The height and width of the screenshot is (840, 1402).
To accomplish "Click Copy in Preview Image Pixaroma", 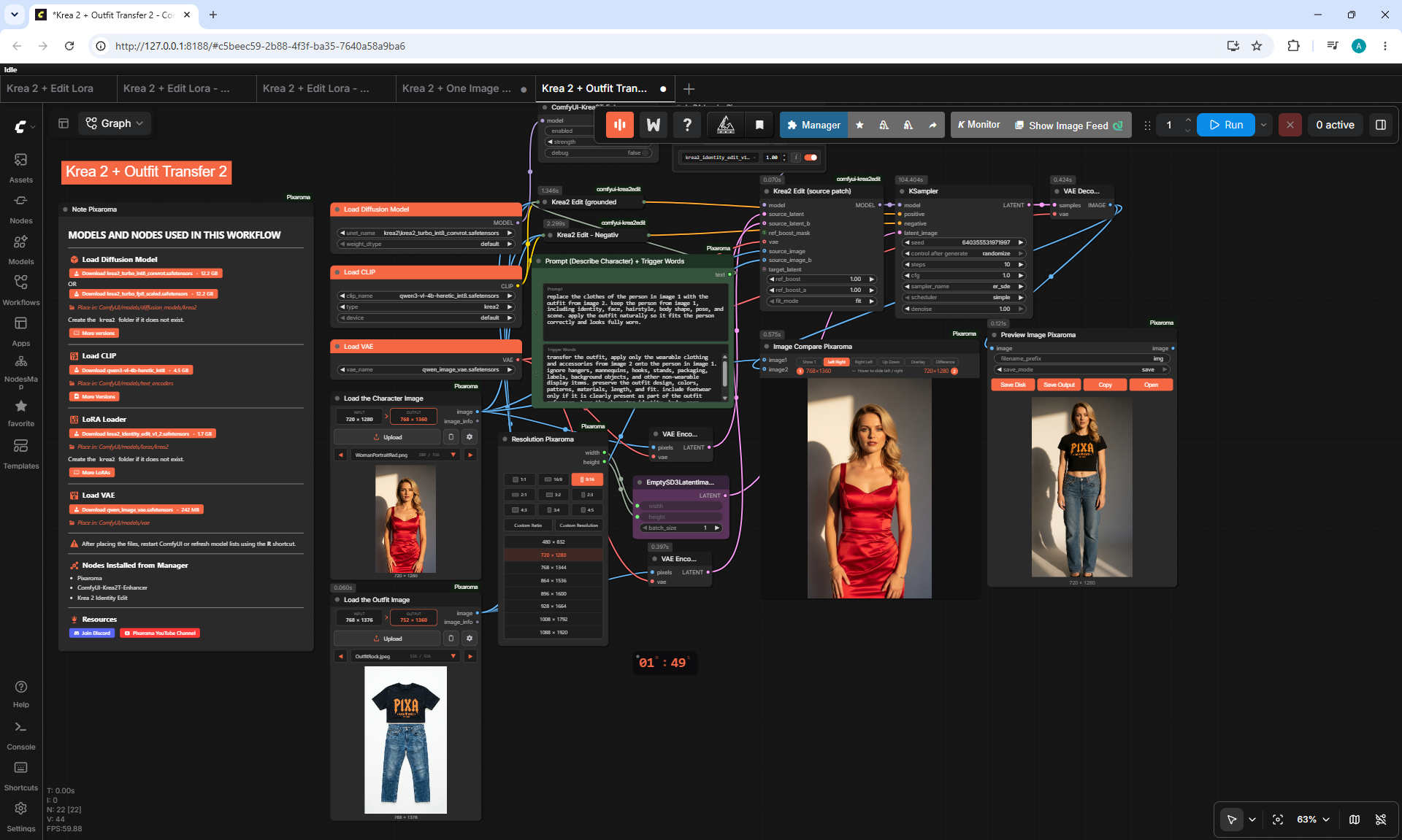I will coord(1105,385).
